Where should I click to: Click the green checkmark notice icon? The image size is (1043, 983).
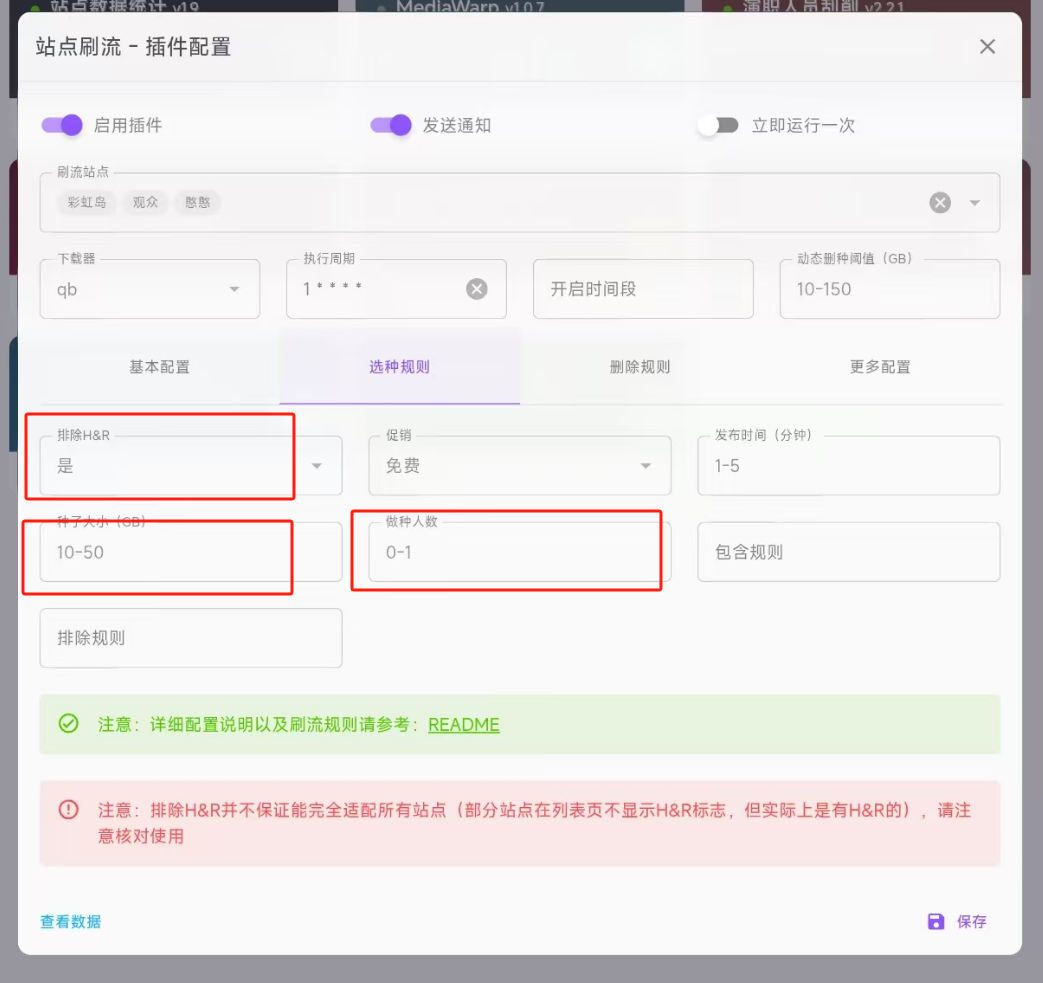click(68, 724)
